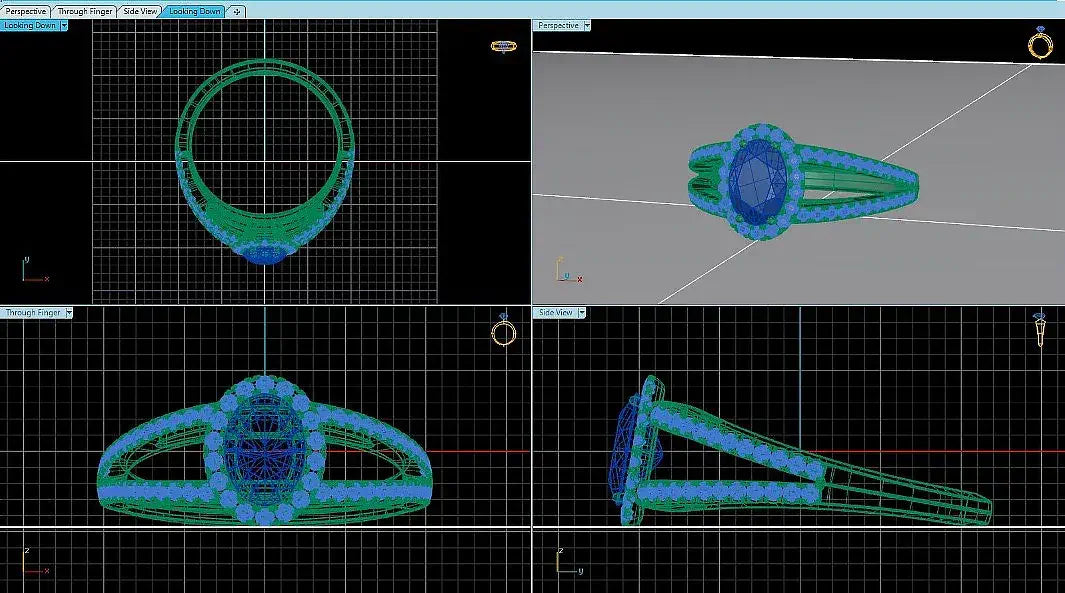Viewport: 1065px width, 593px height.
Task: Open the Perspective viewport dropdown arrow
Action: [587, 25]
